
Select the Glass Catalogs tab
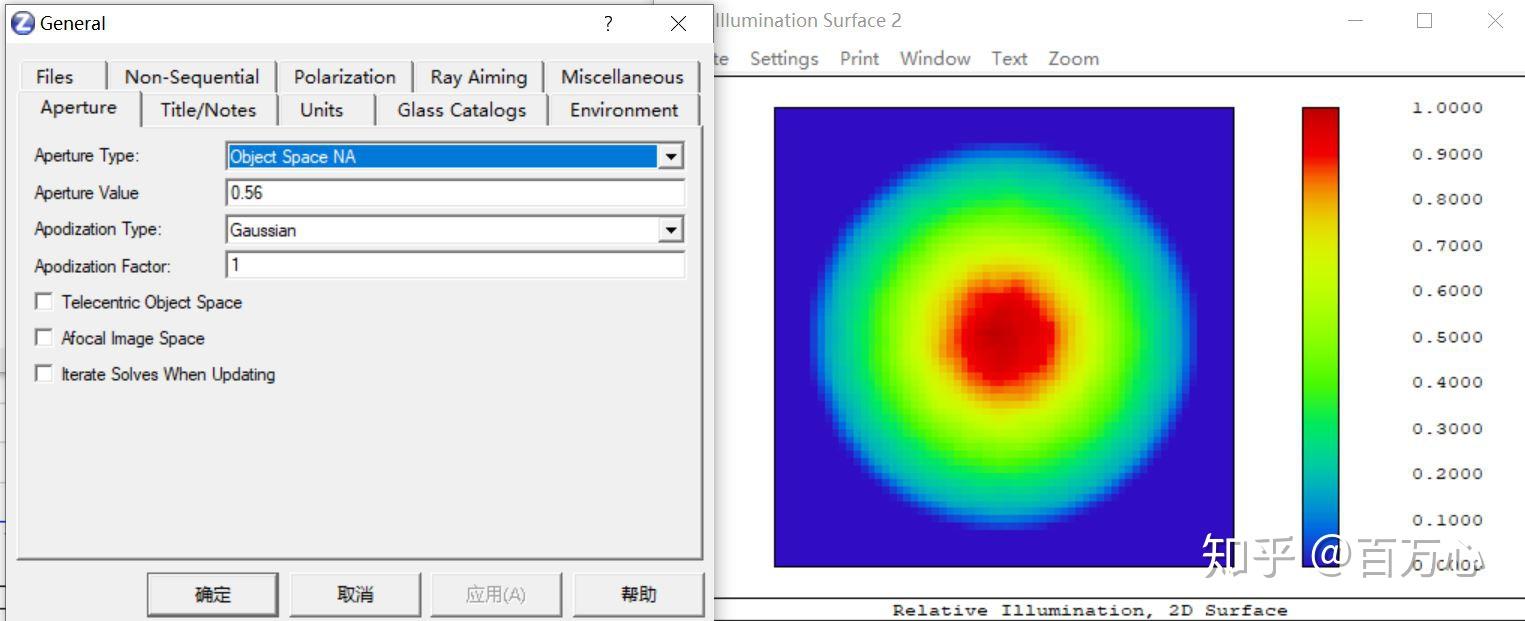click(x=461, y=110)
